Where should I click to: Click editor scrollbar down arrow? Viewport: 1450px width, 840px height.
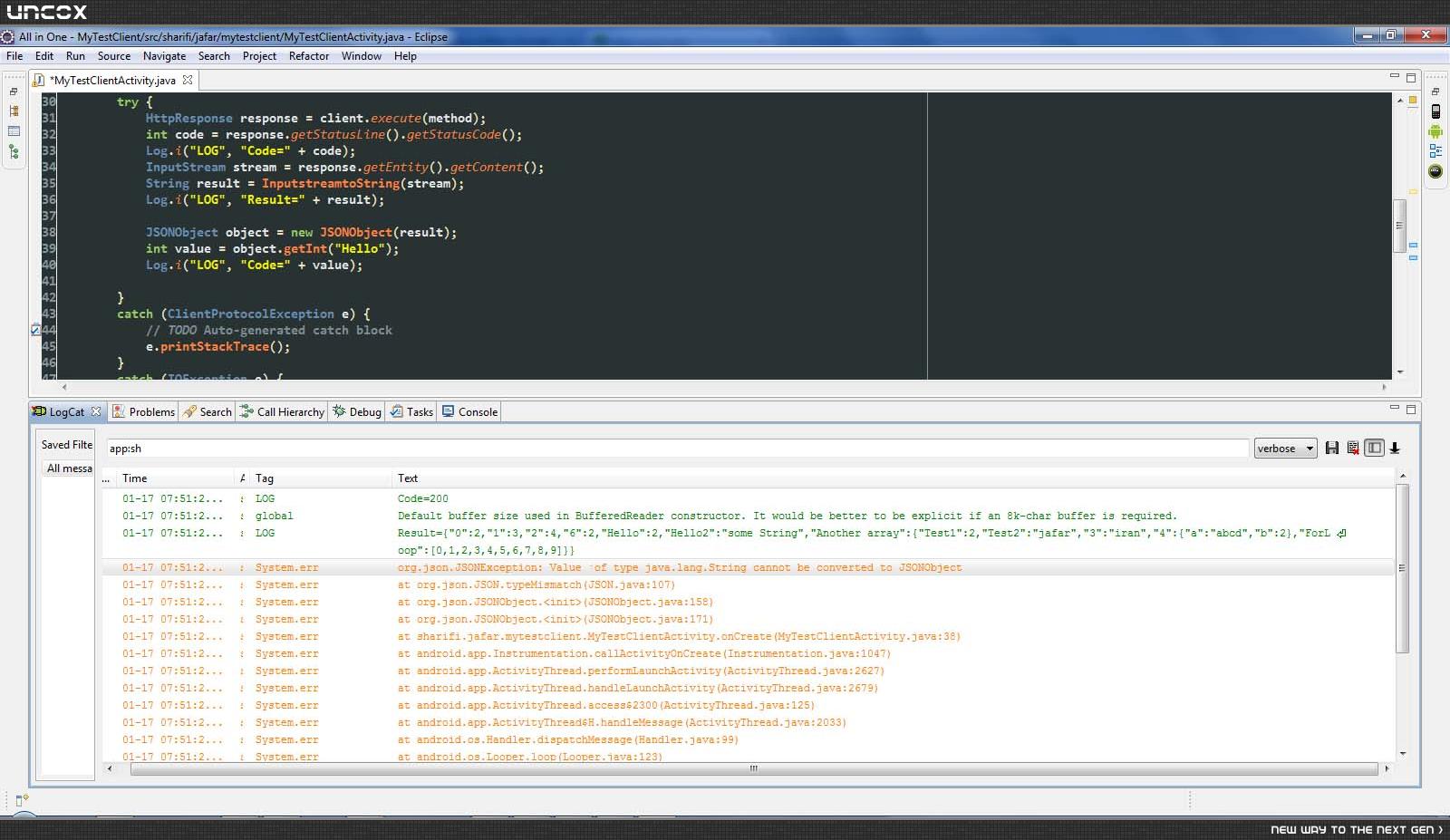click(x=1400, y=372)
